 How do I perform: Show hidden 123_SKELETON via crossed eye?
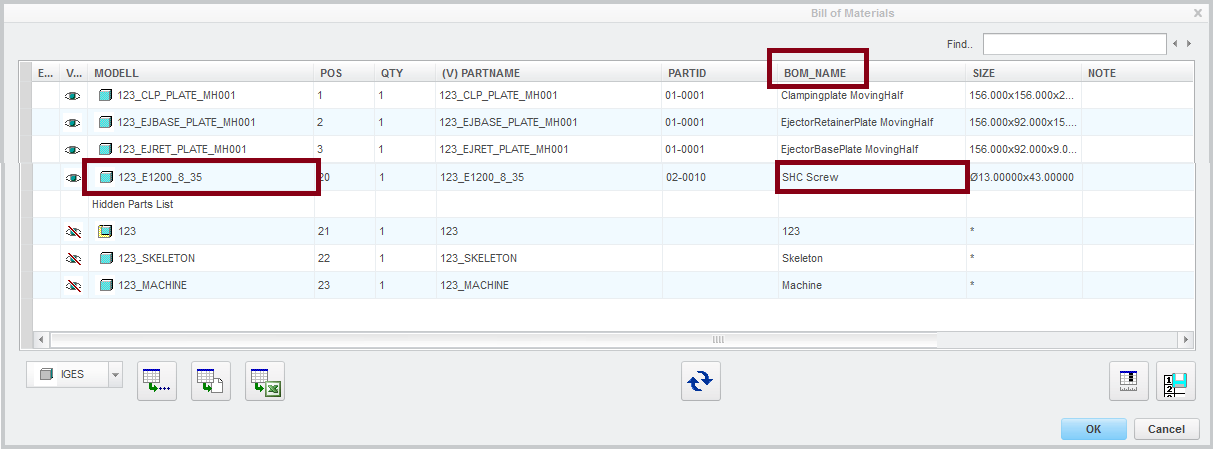click(73, 258)
